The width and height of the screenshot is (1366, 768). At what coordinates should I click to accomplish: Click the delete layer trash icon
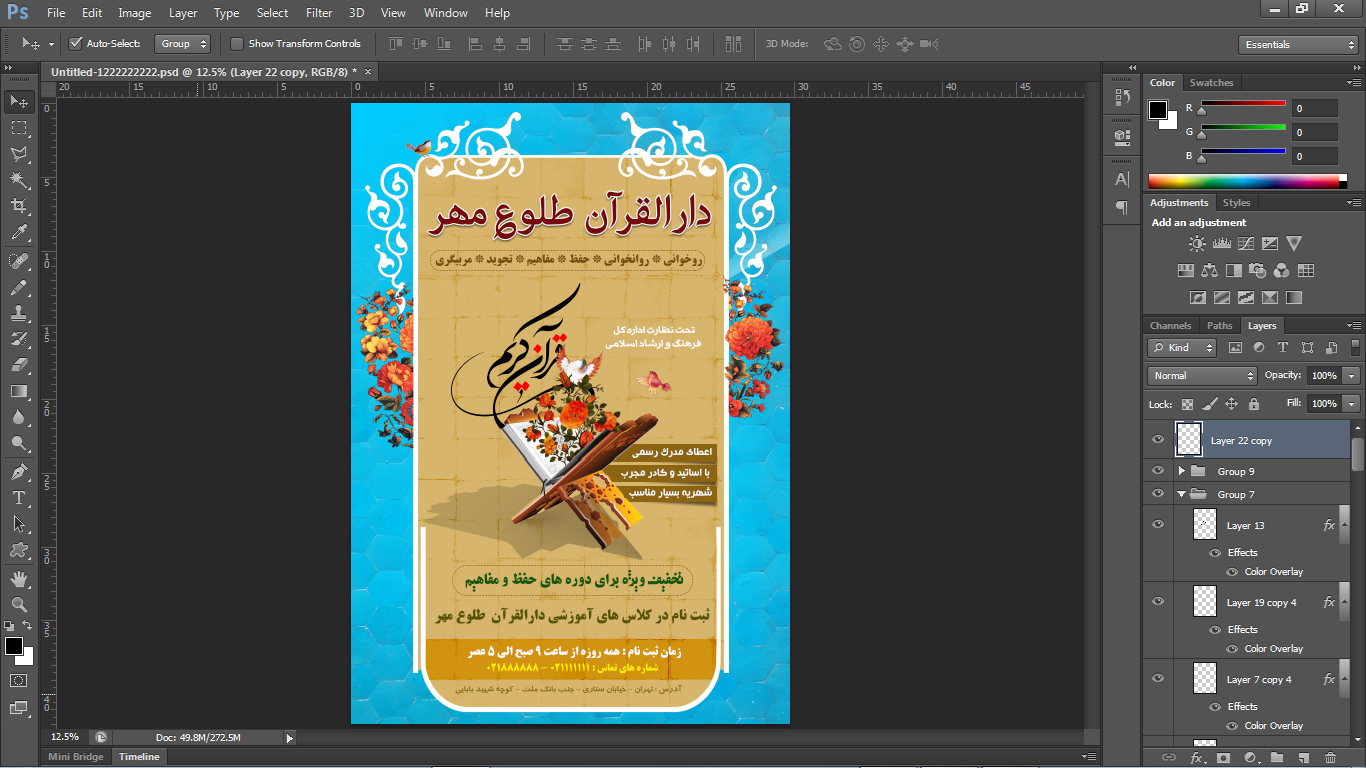[x=1329, y=758]
